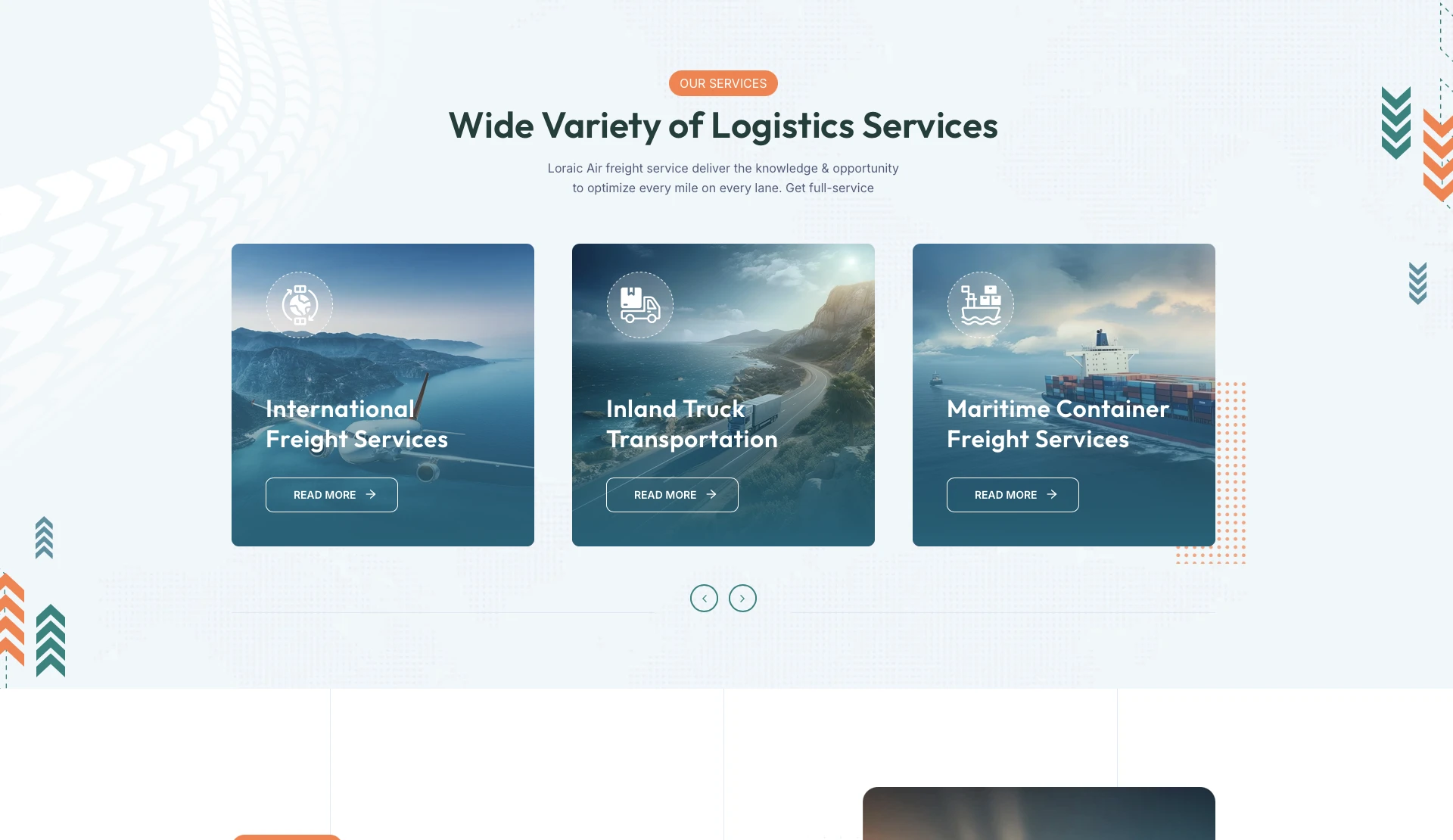Click the cargo ship icon on Maritime card
Image resolution: width=1453 pixels, height=840 pixels.
tap(981, 305)
